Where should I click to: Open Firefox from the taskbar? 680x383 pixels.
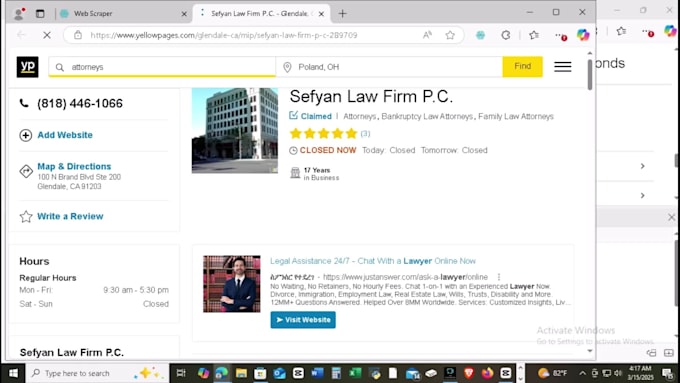click(488, 373)
